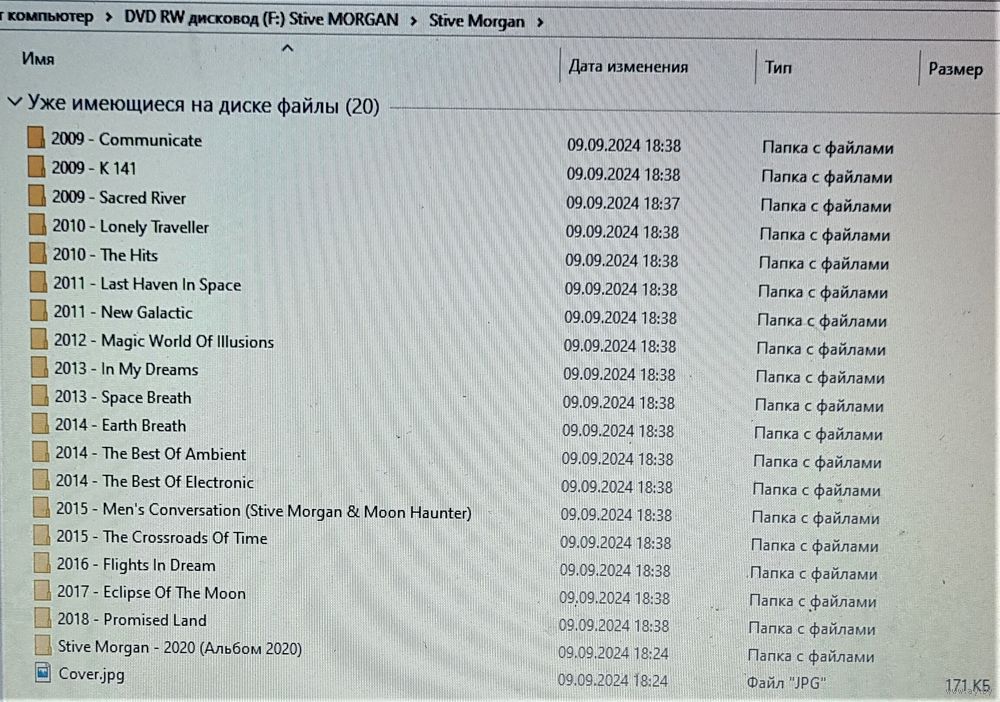
Task: Click 'Папка с файлами' type in Communicate row
Action: tap(828, 148)
